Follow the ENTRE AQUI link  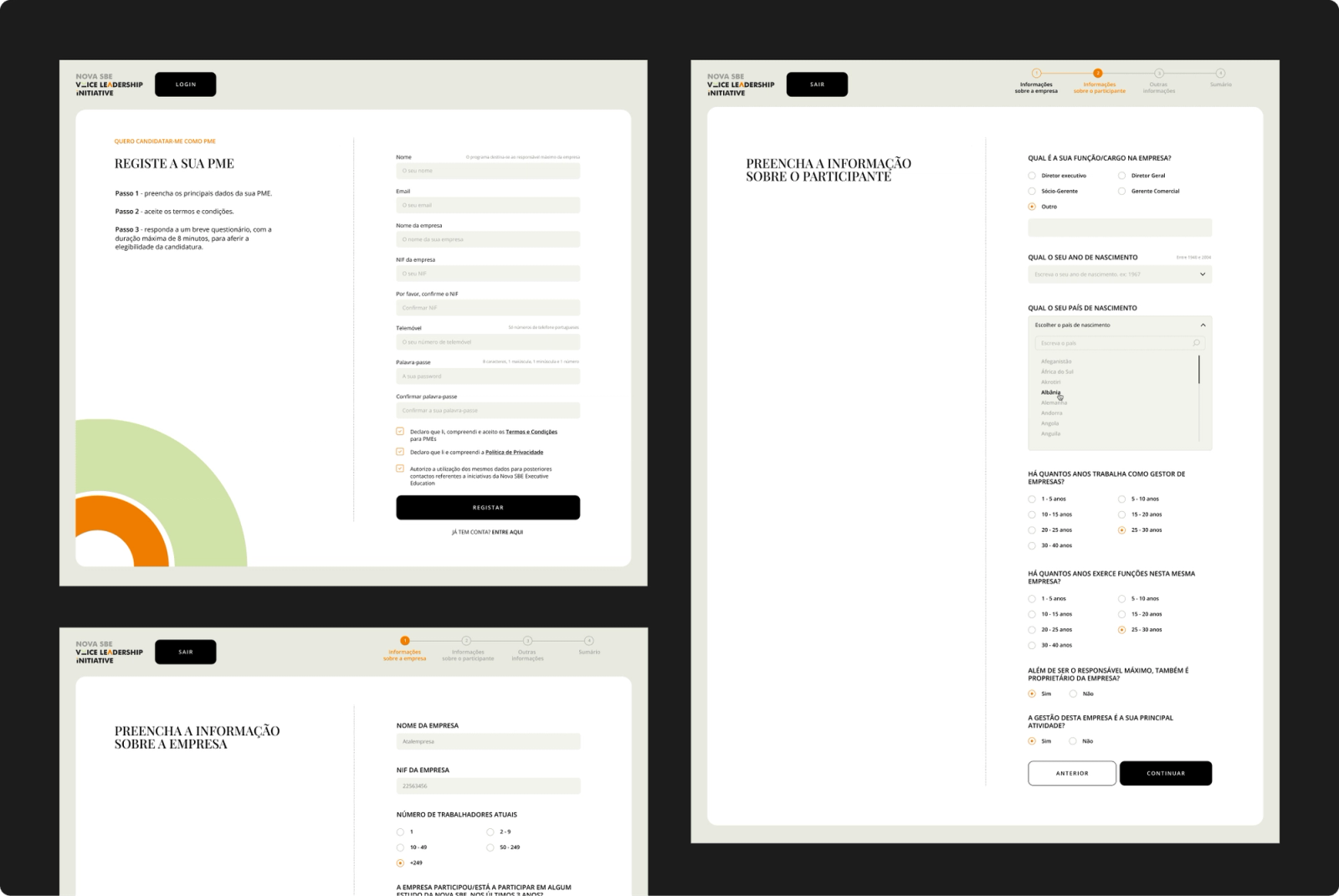click(x=507, y=532)
